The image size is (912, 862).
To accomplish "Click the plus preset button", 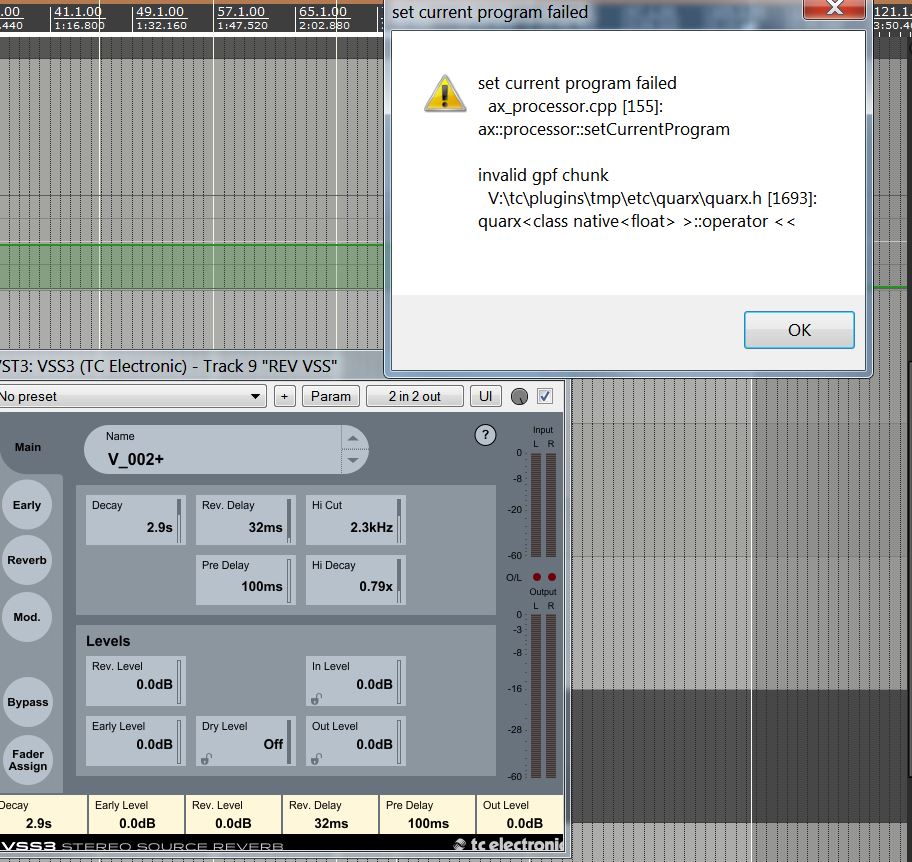I will (284, 396).
